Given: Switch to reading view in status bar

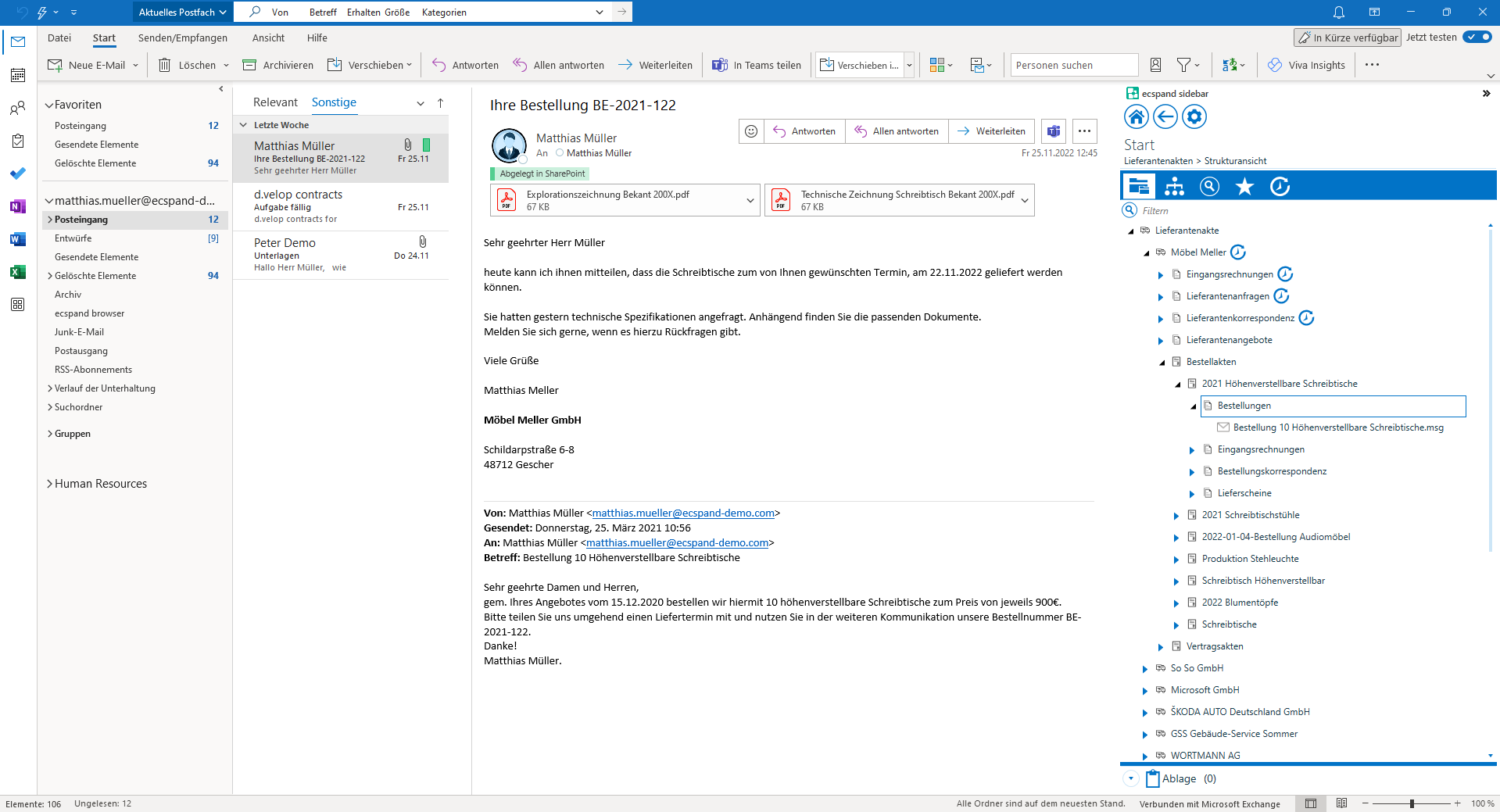Looking at the screenshot, I should point(1342,803).
